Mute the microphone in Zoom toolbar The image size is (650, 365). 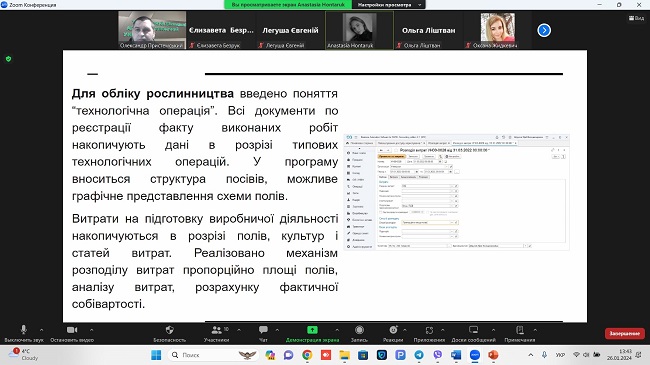click(24, 333)
